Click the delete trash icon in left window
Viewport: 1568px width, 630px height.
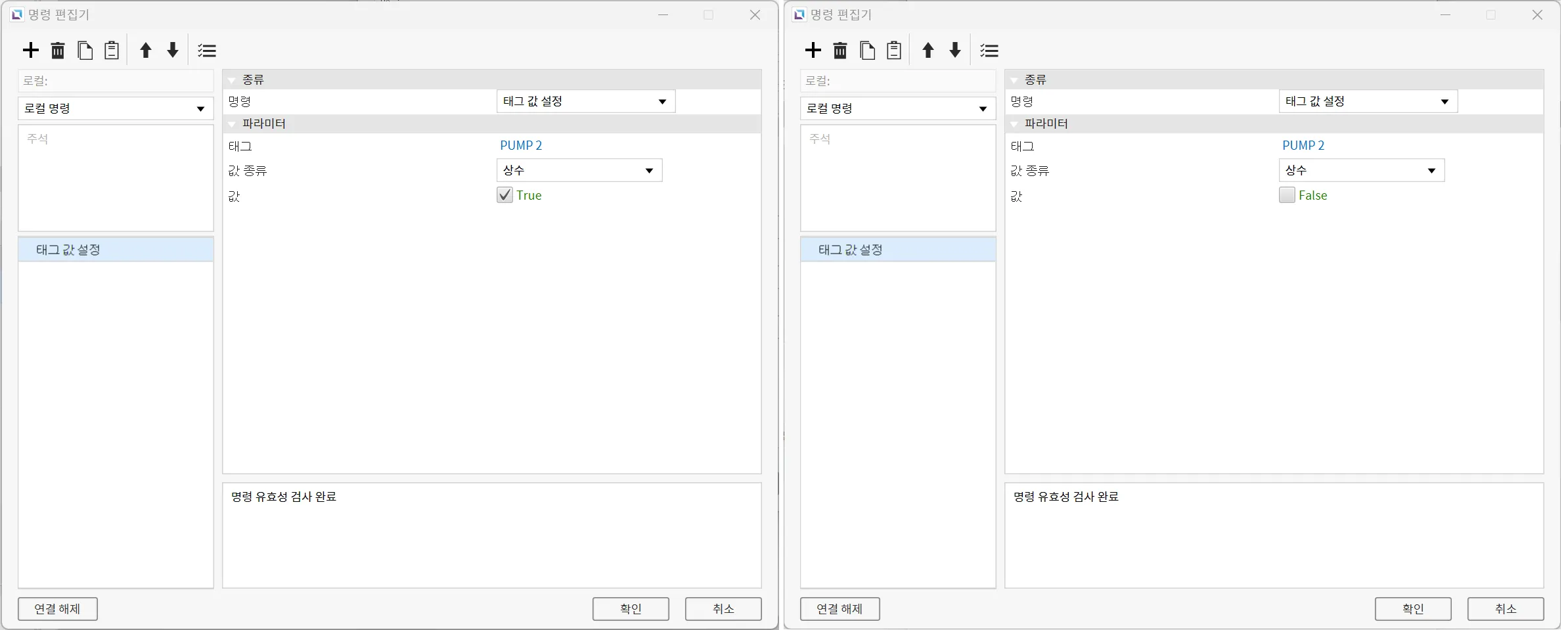point(58,51)
